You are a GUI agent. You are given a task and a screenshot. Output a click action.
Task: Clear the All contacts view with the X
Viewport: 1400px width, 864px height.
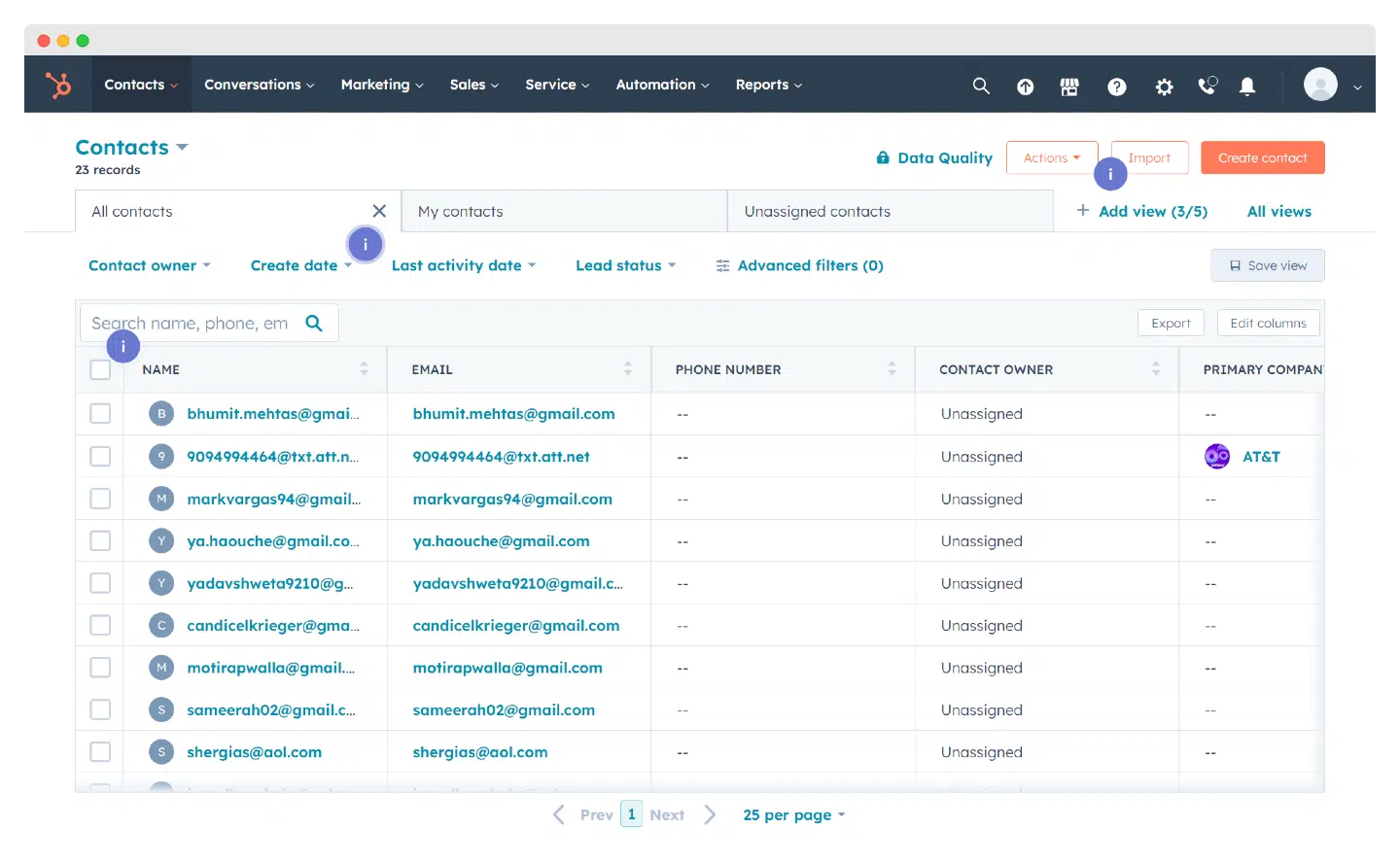pyautogui.click(x=379, y=210)
